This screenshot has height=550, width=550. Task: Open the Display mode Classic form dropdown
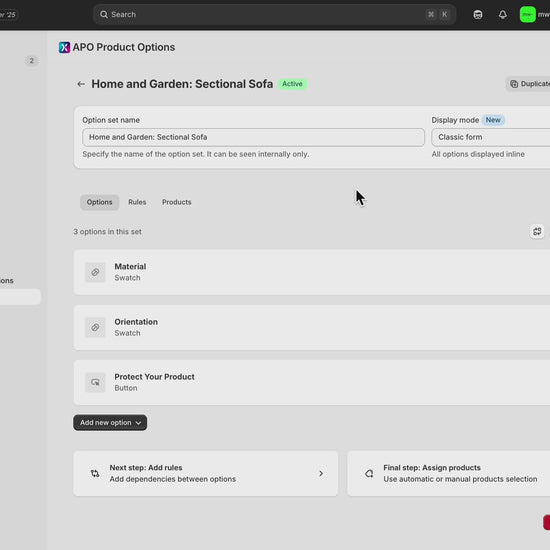[x=491, y=137]
